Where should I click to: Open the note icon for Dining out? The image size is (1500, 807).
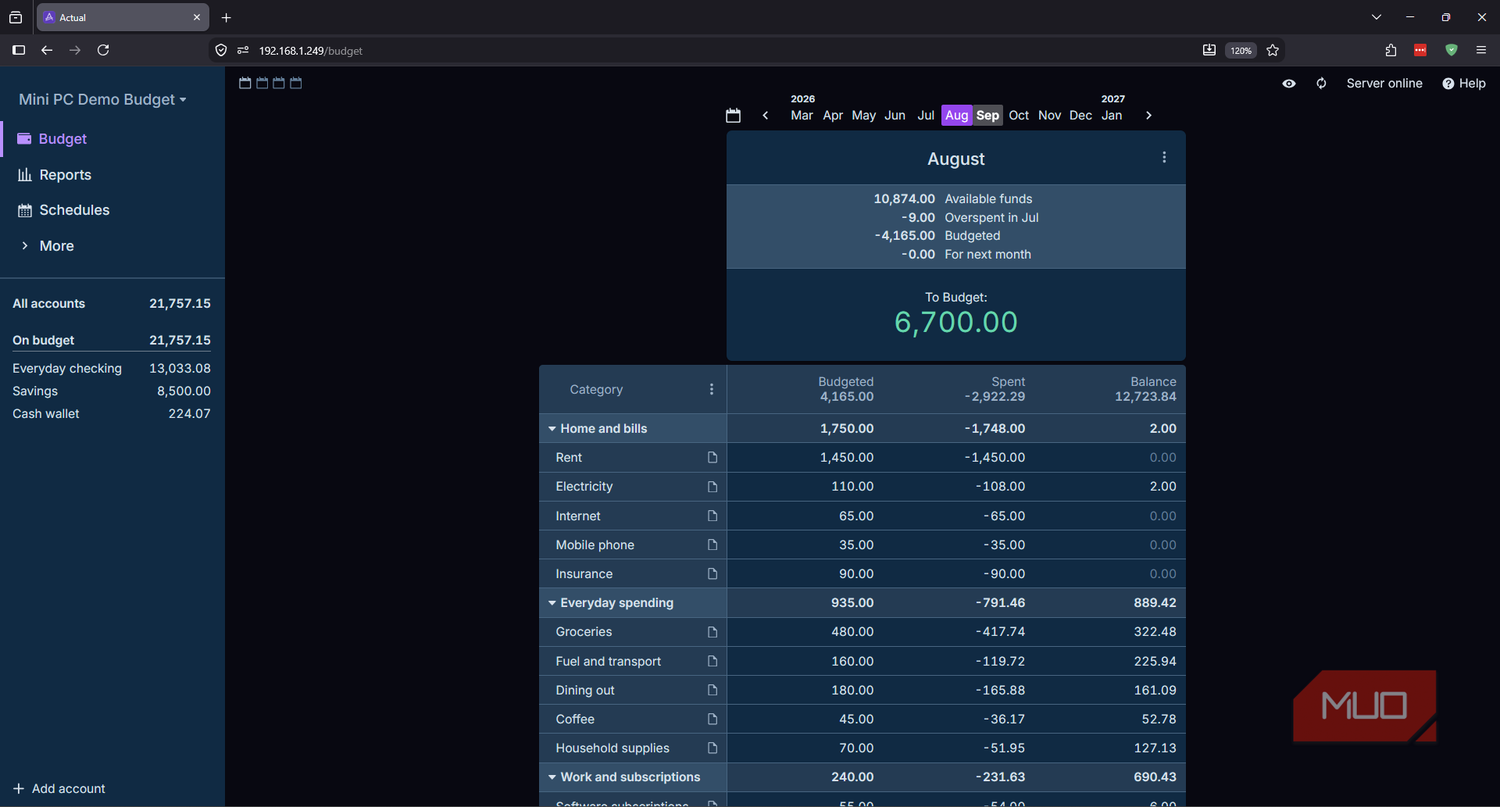pos(713,691)
